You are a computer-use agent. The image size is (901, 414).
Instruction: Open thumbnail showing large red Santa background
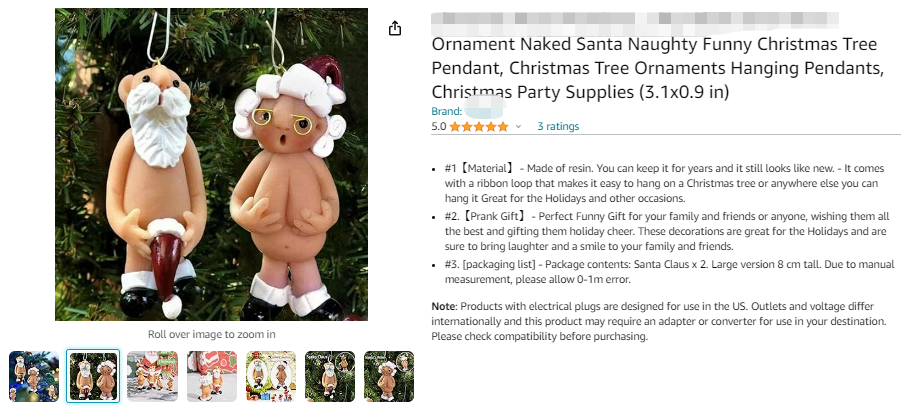pyautogui.click(x=152, y=376)
